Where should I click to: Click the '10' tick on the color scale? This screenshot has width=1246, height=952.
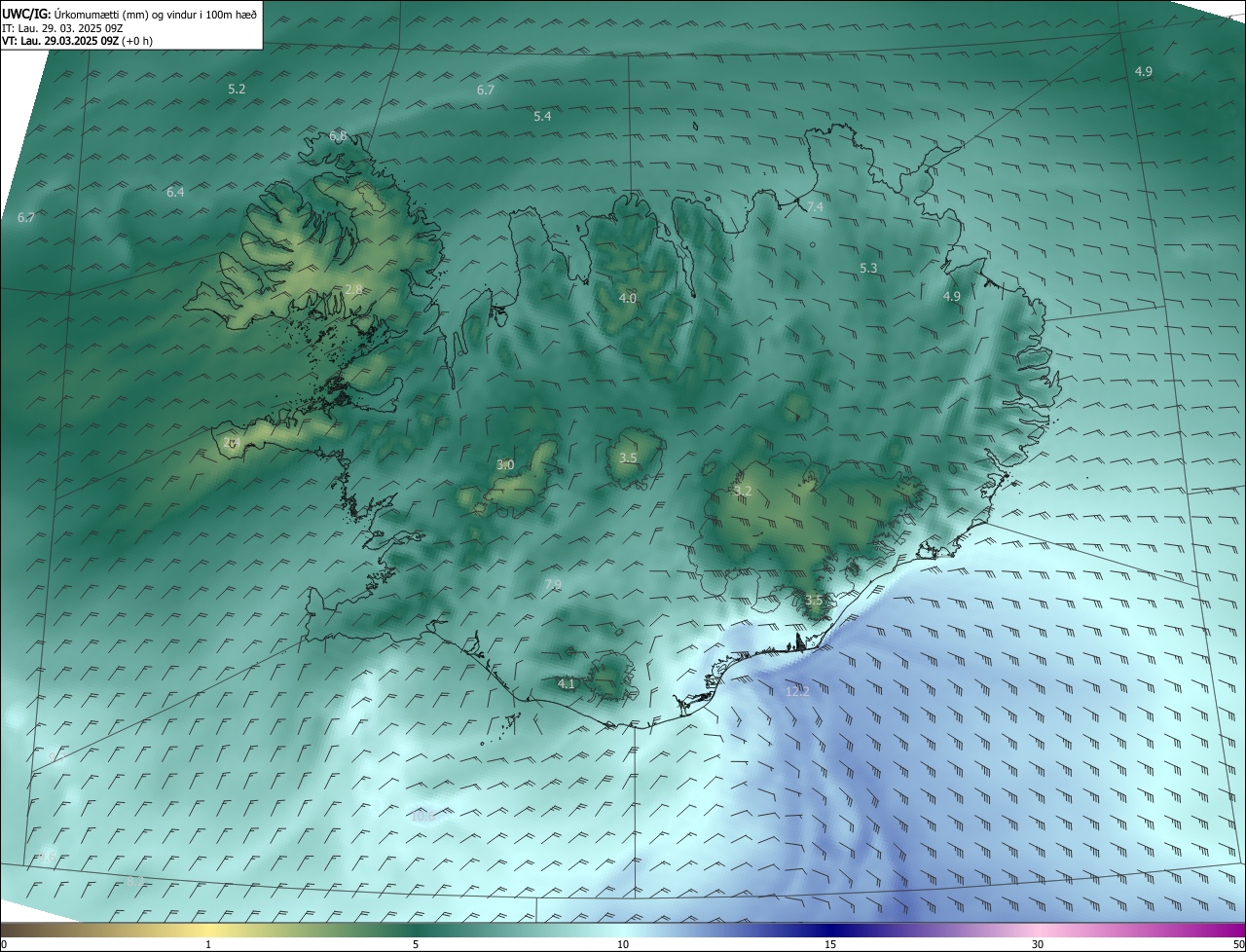pos(623,944)
